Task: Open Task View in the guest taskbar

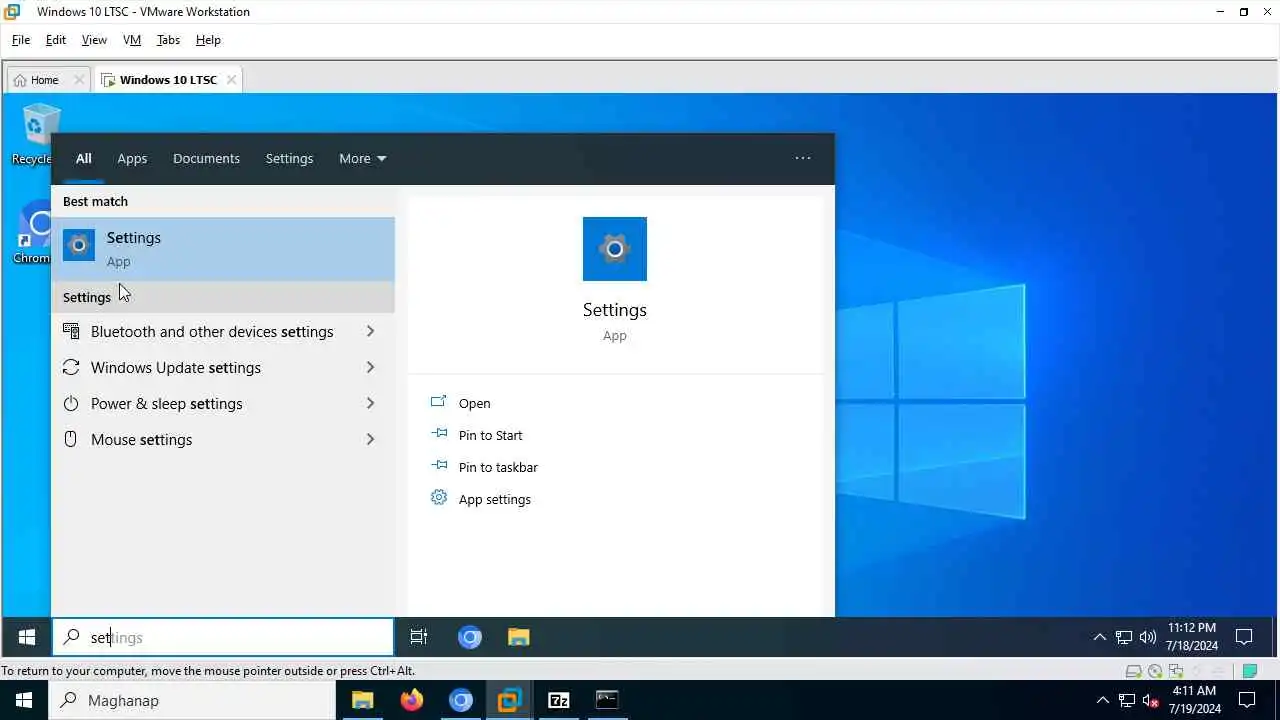Action: pyautogui.click(x=419, y=637)
